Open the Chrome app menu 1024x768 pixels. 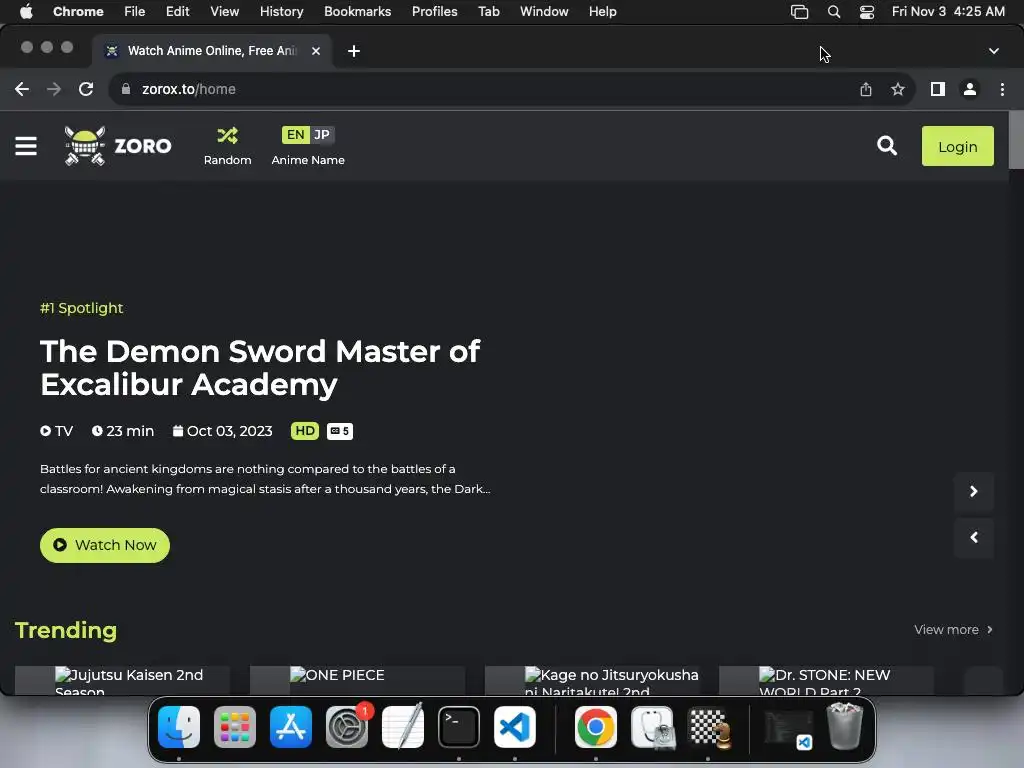78,12
